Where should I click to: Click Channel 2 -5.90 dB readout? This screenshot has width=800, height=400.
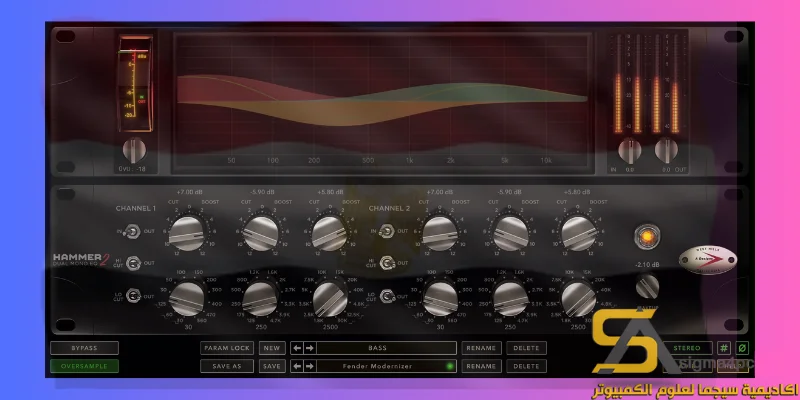tap(508, 192)
